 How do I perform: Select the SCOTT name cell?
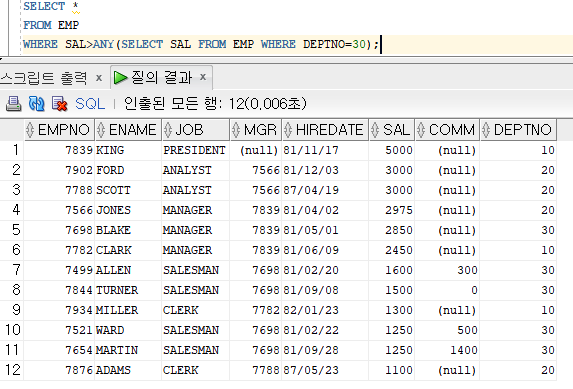128,190
